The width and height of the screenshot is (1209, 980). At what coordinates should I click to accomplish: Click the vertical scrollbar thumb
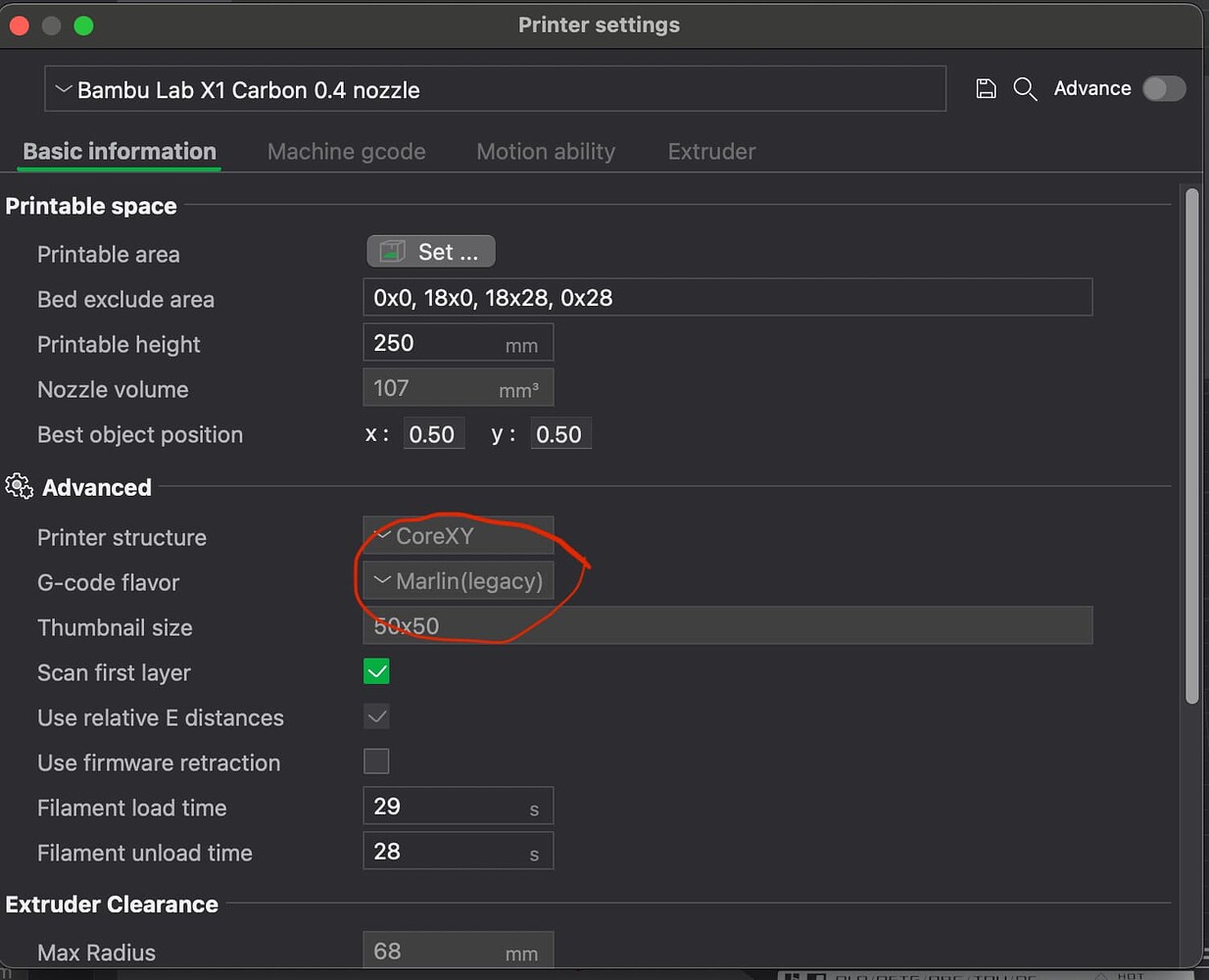coord(1192,446)
